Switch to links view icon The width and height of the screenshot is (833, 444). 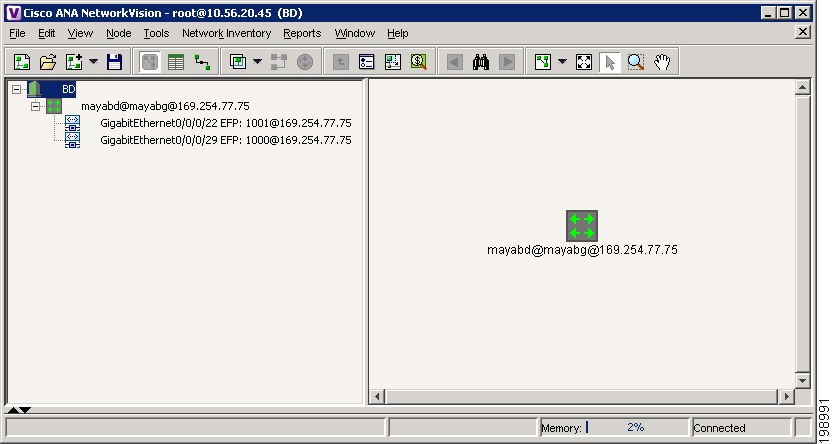202,62
